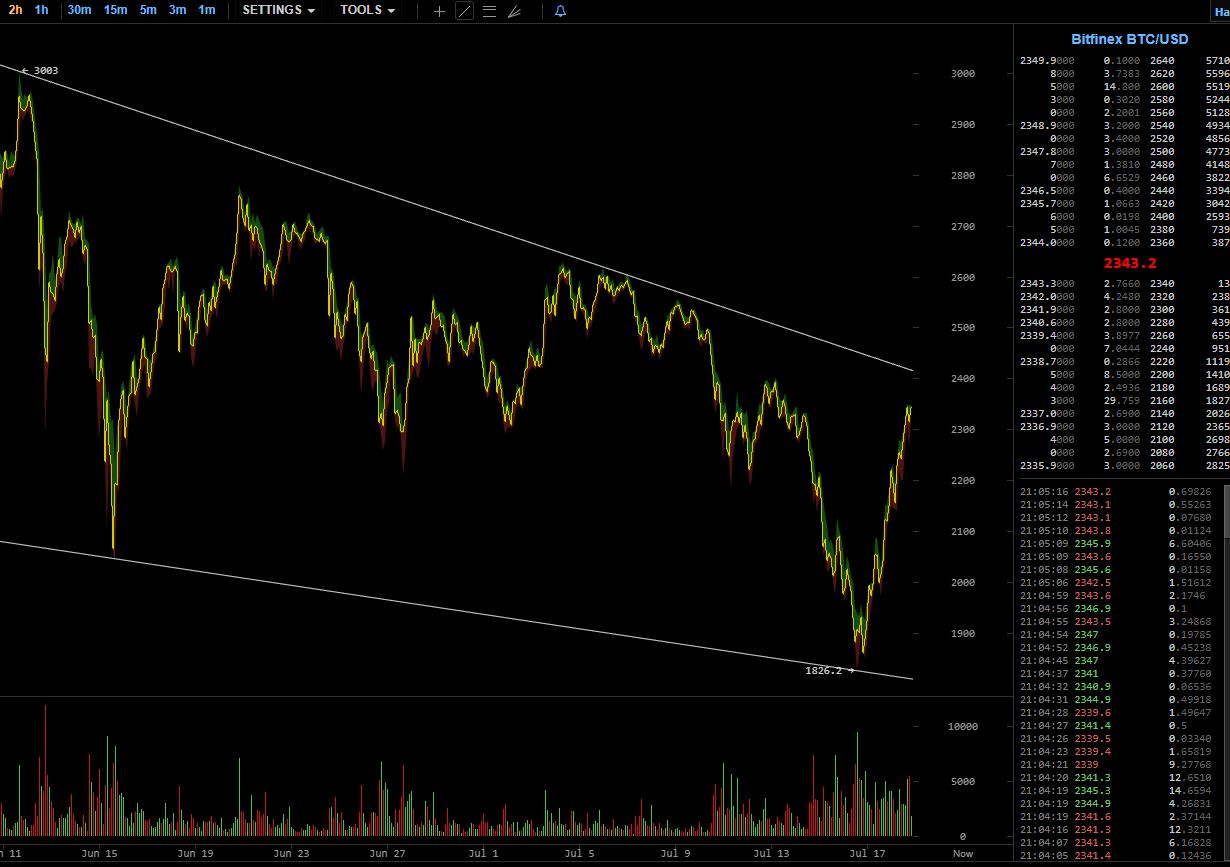Image resolution: width=1230 pixels, height=867 pixels.
Task: Click bid price 2336.9000 row
Action: [1047, 427]
